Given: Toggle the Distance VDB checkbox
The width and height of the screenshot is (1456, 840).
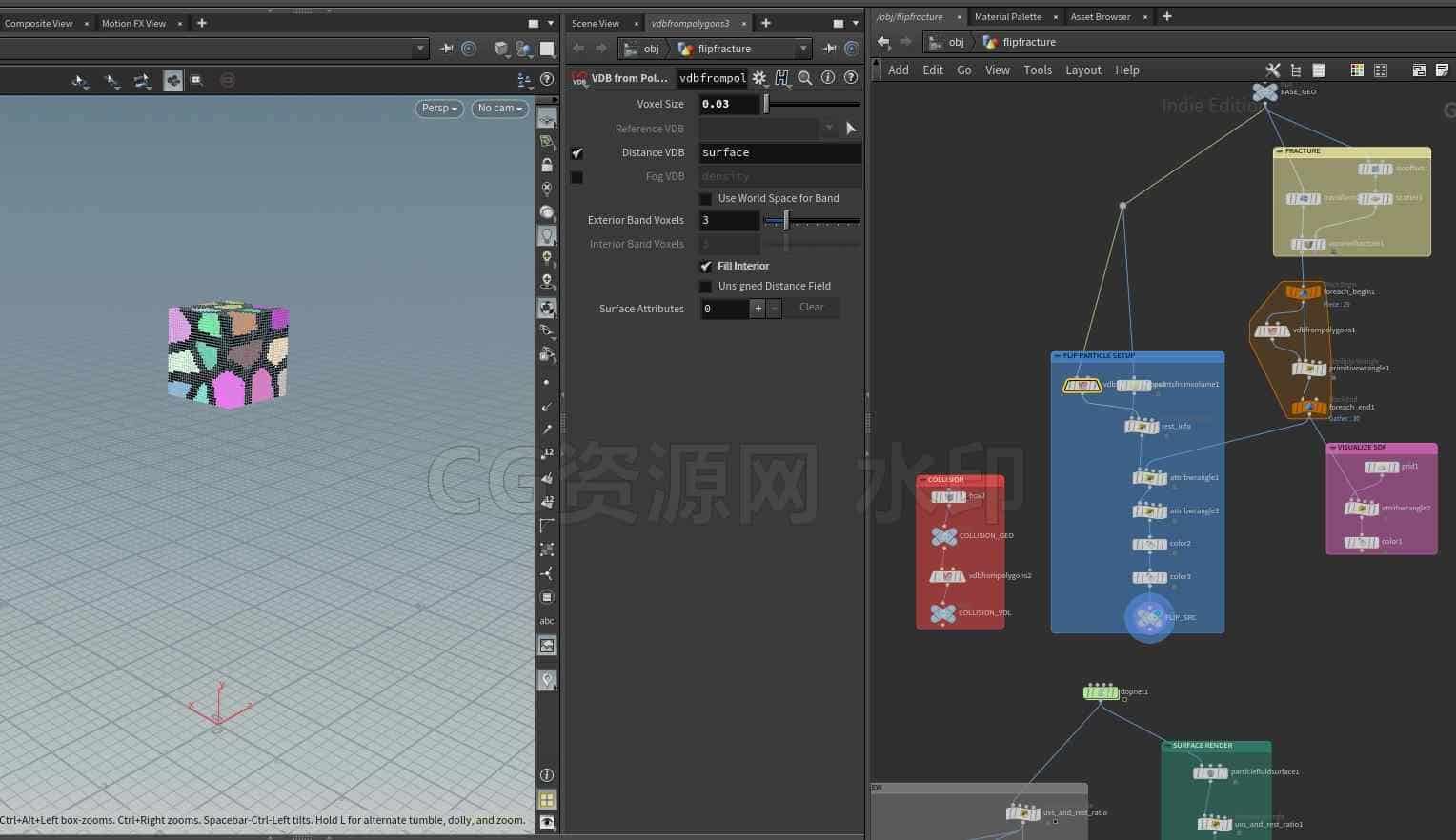Looking at the screenshot, I should [576, 153].
